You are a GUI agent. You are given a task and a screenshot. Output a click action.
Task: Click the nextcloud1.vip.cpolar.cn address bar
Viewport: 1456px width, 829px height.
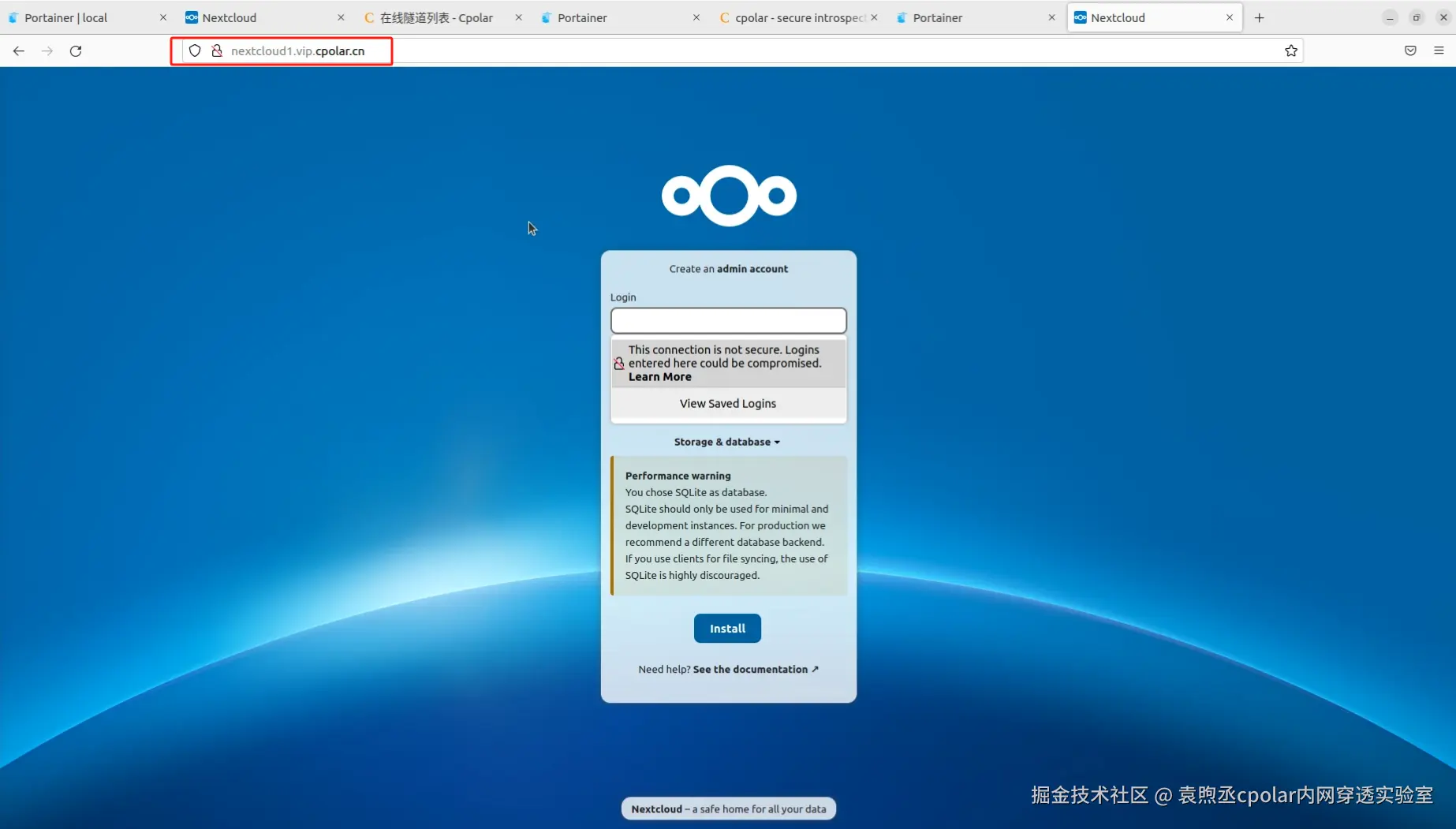[741, 50]
